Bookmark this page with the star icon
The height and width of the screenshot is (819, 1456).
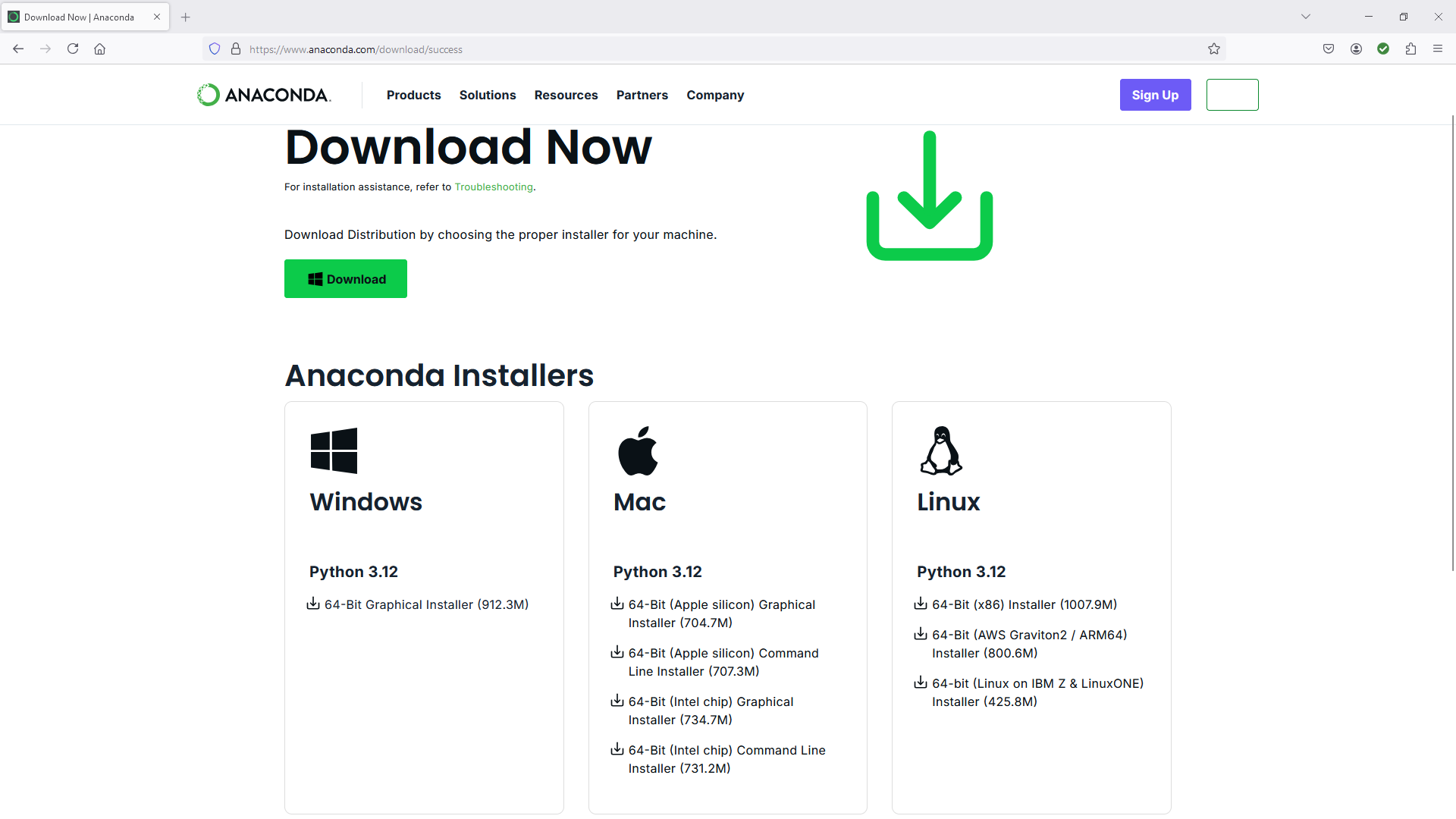pos(1214,49)
